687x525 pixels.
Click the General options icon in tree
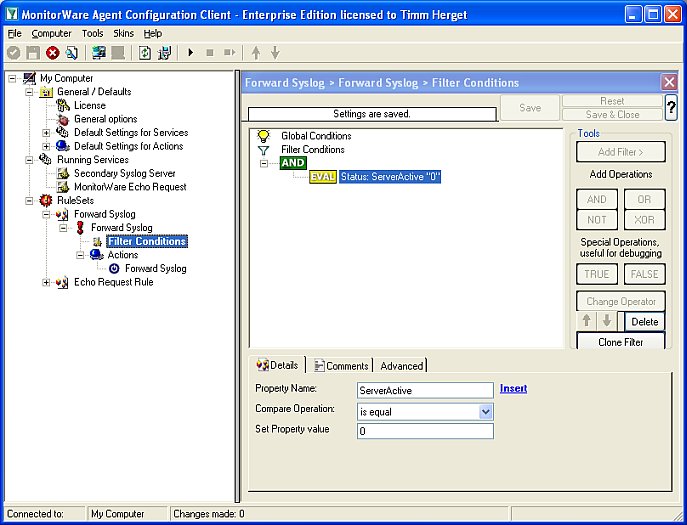[x=63, y=119]
